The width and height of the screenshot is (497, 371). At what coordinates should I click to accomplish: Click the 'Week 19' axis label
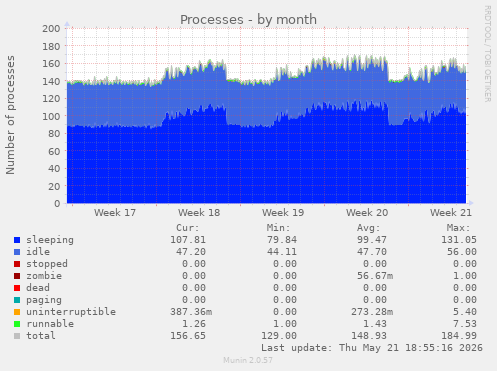283,213
